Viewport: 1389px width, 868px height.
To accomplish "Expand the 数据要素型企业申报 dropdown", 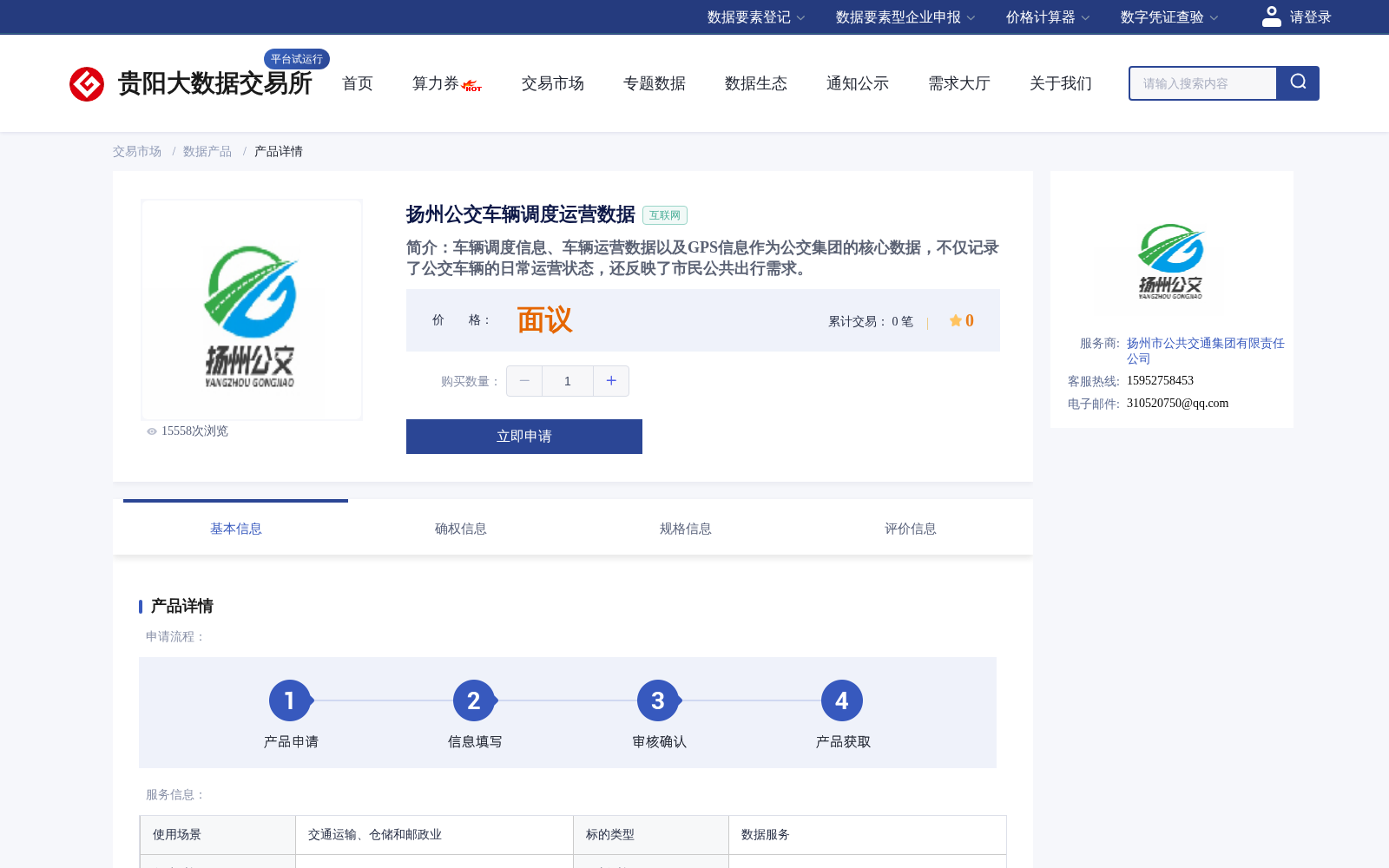I will tap(905, 17).
